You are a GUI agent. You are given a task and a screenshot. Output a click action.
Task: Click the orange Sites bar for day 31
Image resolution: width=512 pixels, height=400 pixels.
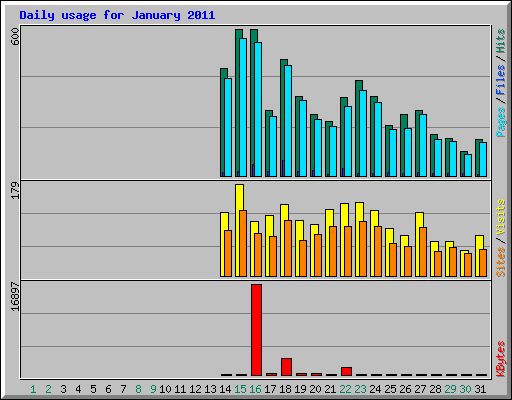click(483, 263)
